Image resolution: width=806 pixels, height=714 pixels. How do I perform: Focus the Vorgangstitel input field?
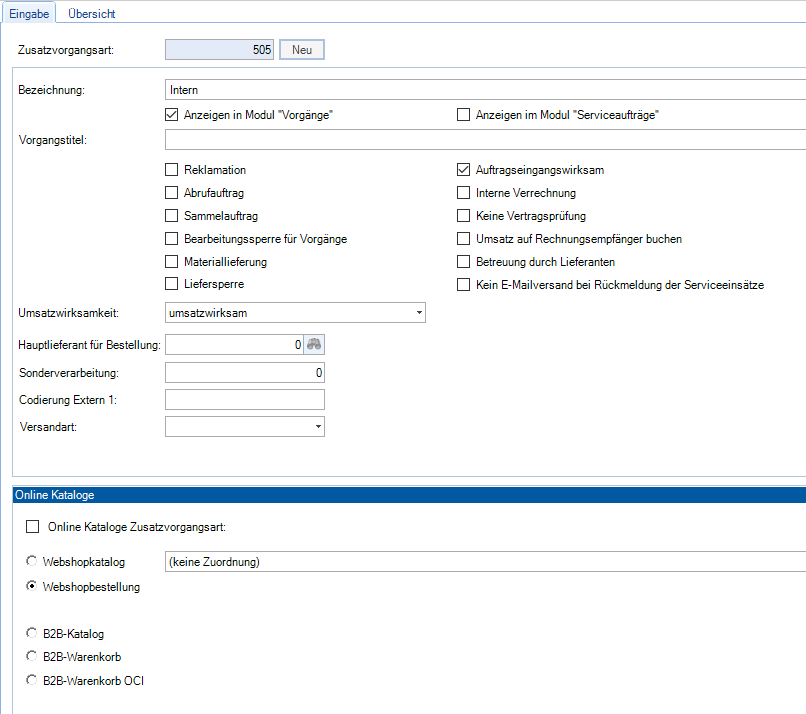pyautogui.click(x=485, y=139)
